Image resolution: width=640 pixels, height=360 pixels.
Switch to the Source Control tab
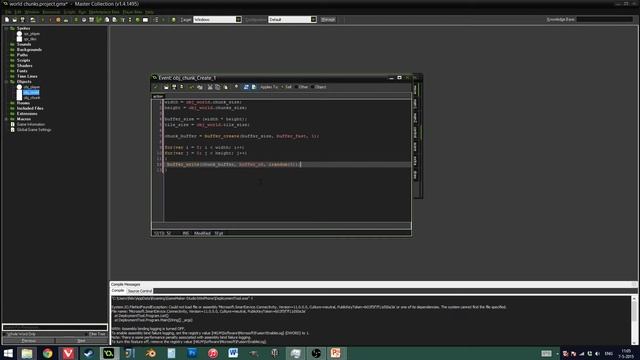click(x=140, y=291)
